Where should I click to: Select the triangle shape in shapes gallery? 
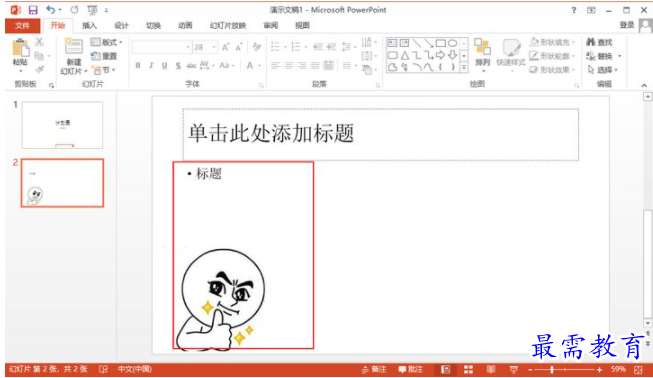[405, 55]
